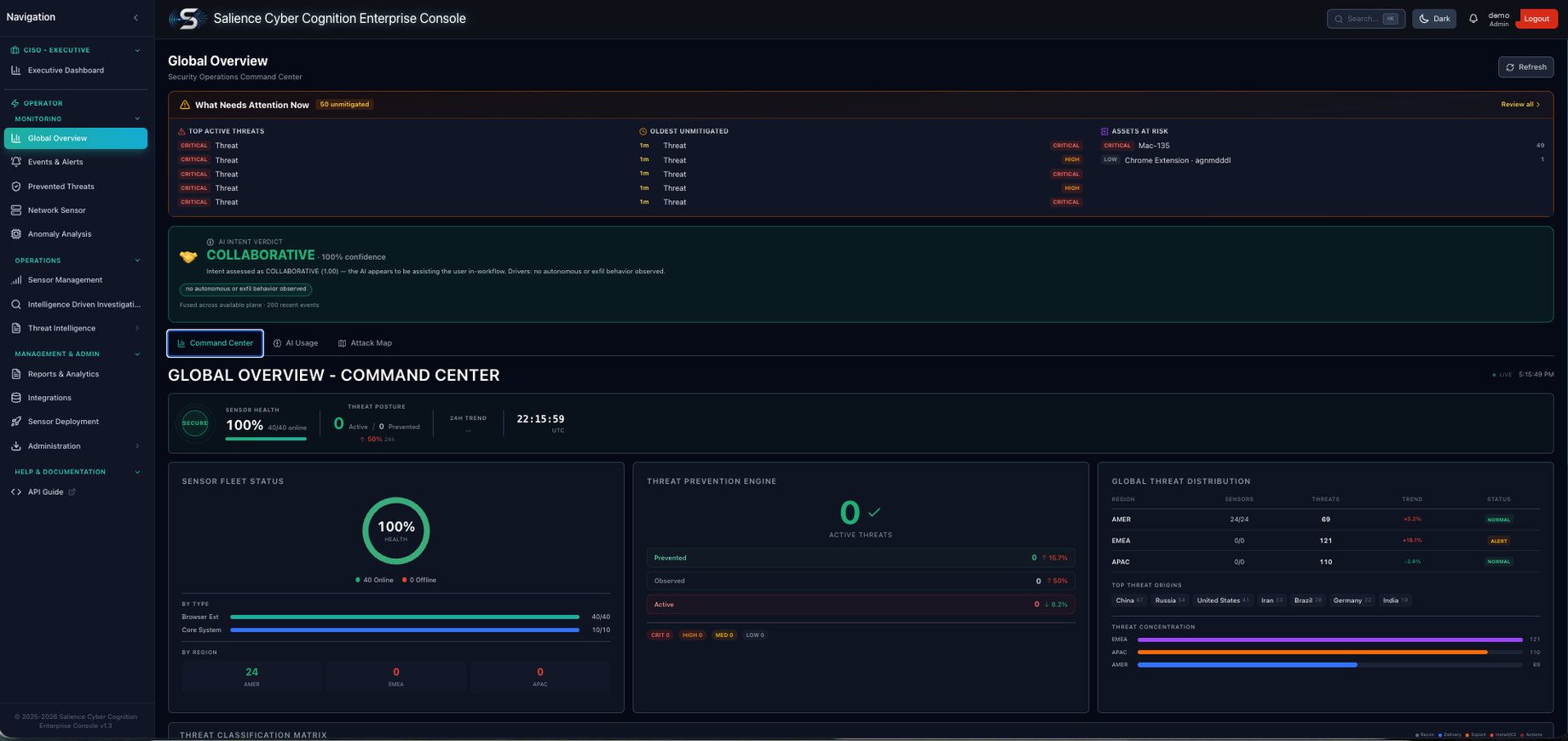The height and width of the screenshot is (741, 1568).
Task: Click the Events & Alerts bell icon
Action: click(16, 162)
